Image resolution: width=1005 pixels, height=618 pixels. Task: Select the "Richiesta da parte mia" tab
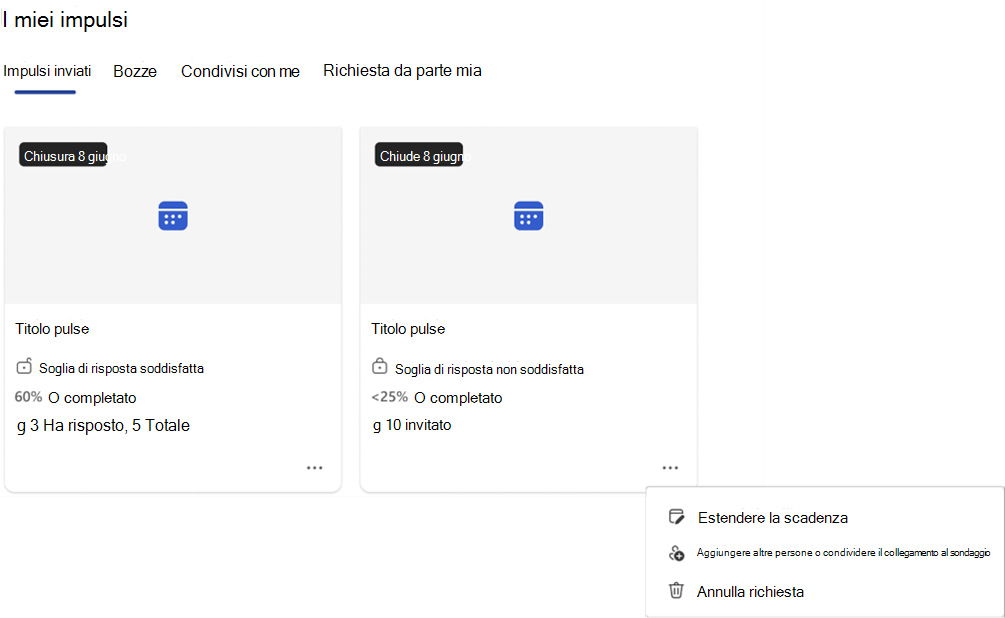point(402,71)
